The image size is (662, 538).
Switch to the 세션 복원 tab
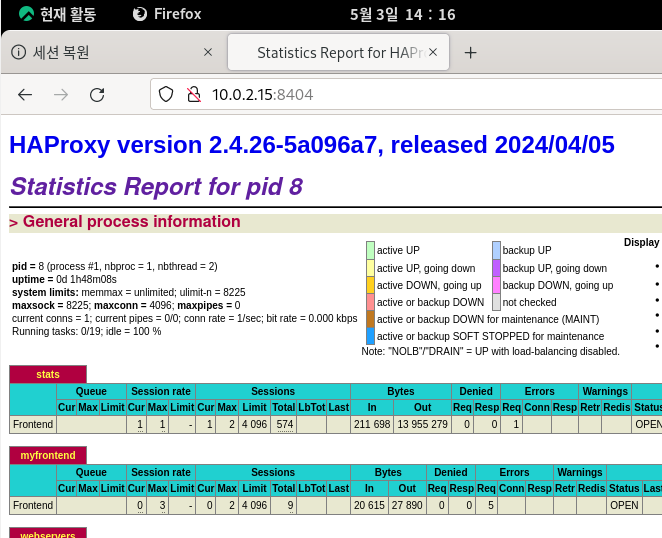point(111,52)
